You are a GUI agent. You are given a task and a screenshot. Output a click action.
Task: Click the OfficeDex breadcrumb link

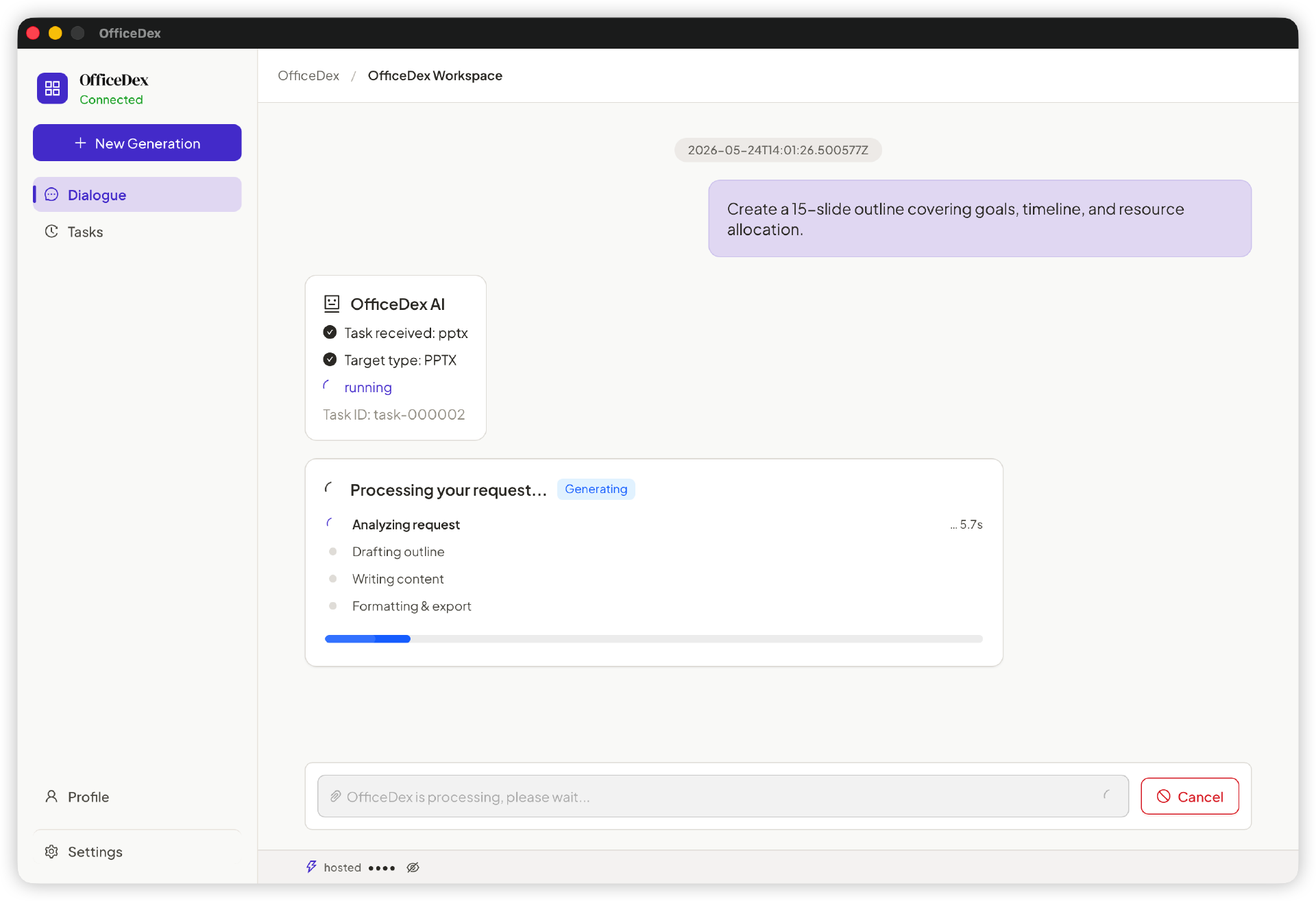[308, 75]
